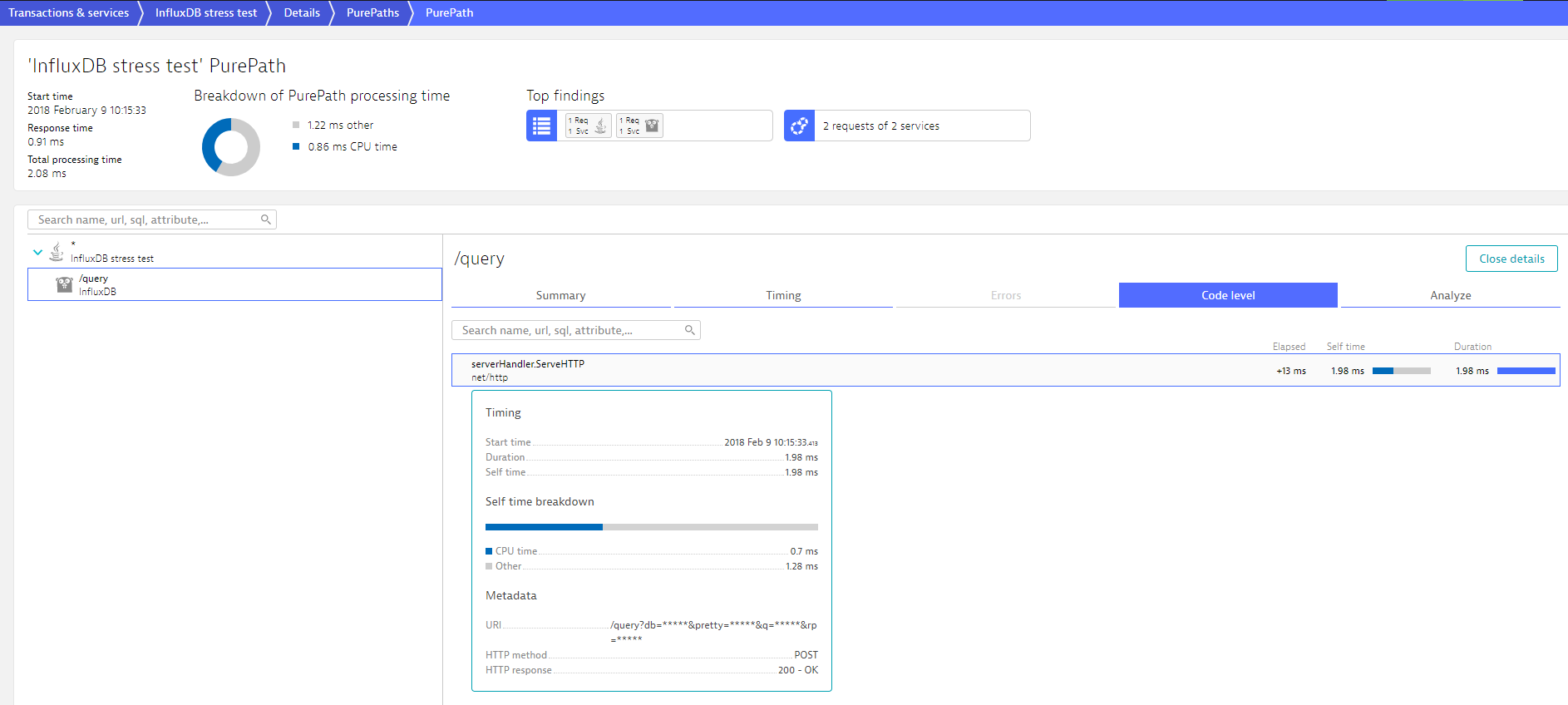Switch to the Errors tab
The image size is (1568, 705).
(x=1005, y=295)
